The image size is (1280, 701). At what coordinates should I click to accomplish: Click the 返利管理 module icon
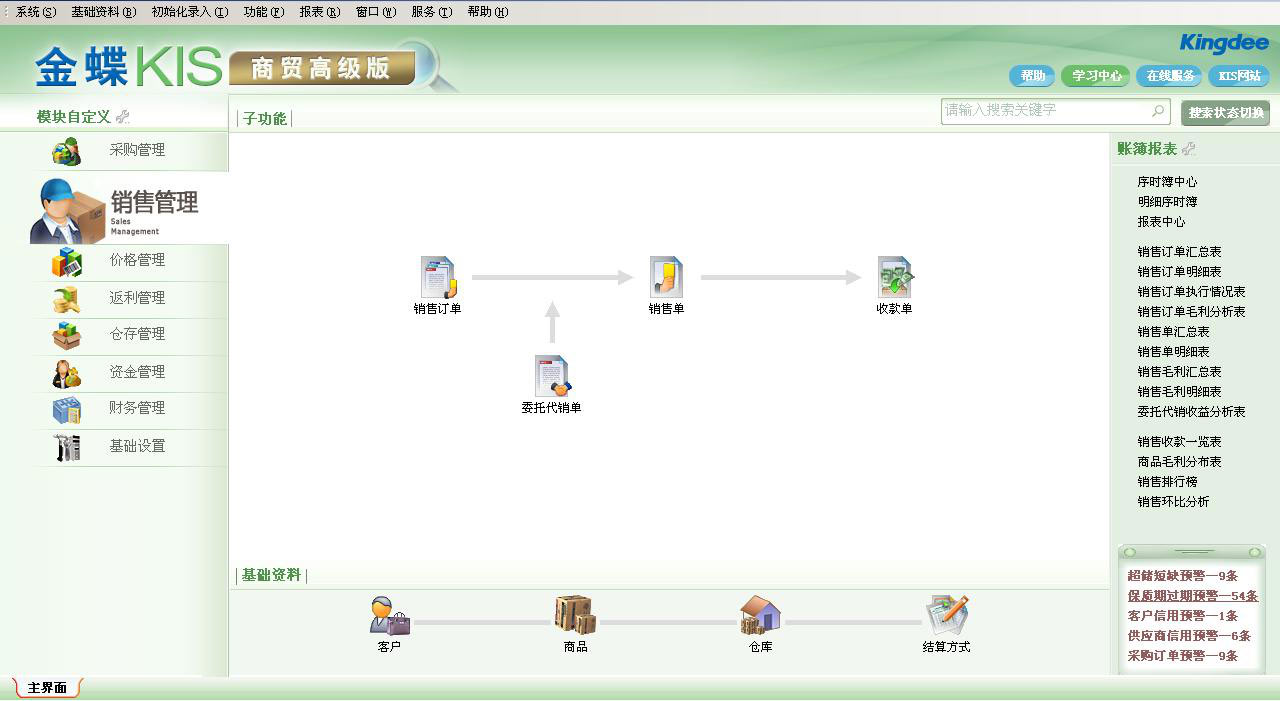(67, 299)
